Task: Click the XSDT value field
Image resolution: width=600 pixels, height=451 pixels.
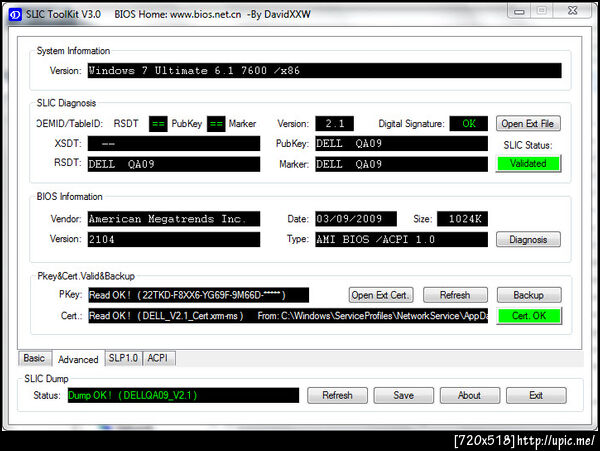Action: pyautogui.click(x=174, y=144)
